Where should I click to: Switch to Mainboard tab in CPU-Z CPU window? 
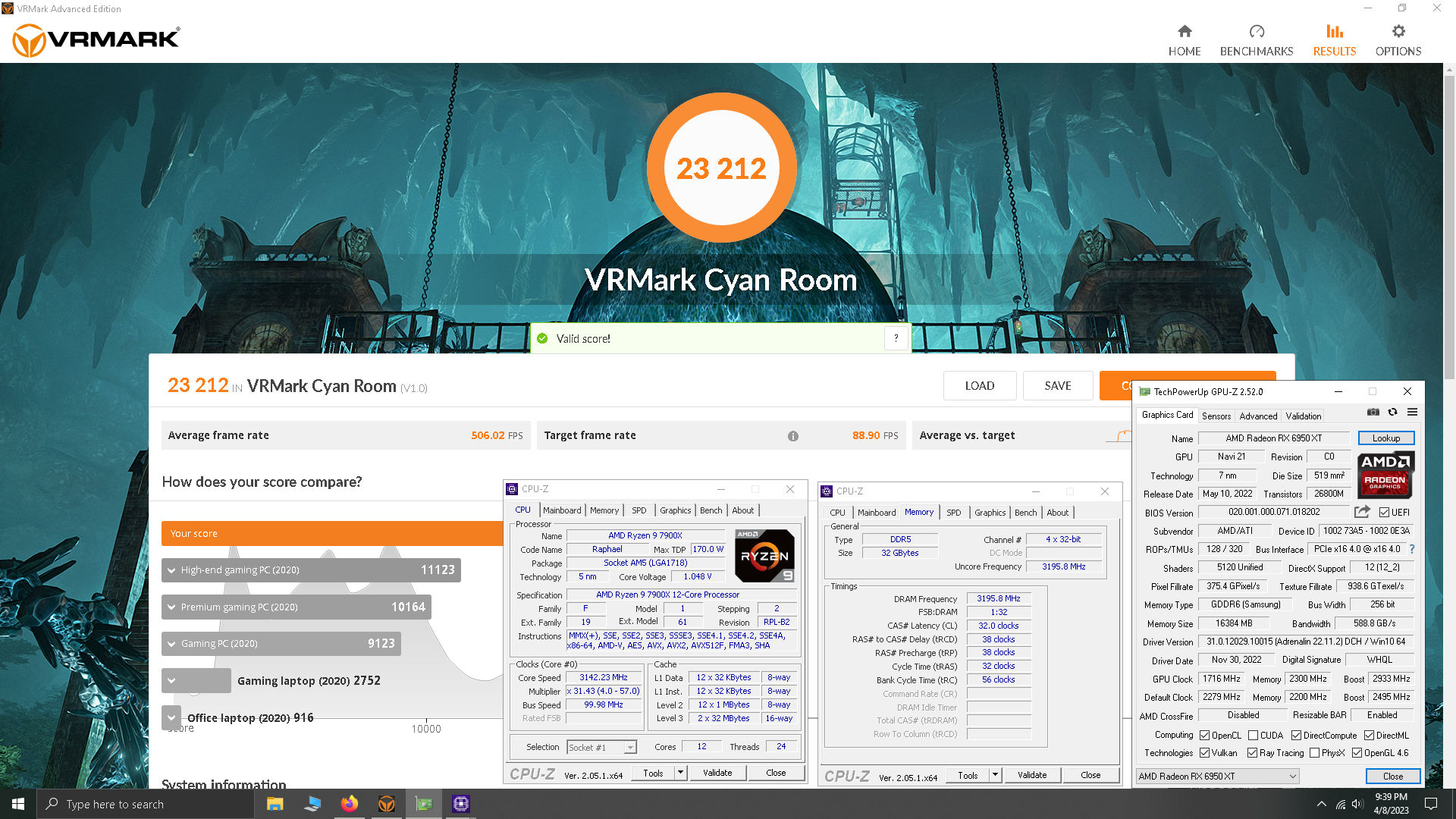pyautogui.click(x=562, y=510)
